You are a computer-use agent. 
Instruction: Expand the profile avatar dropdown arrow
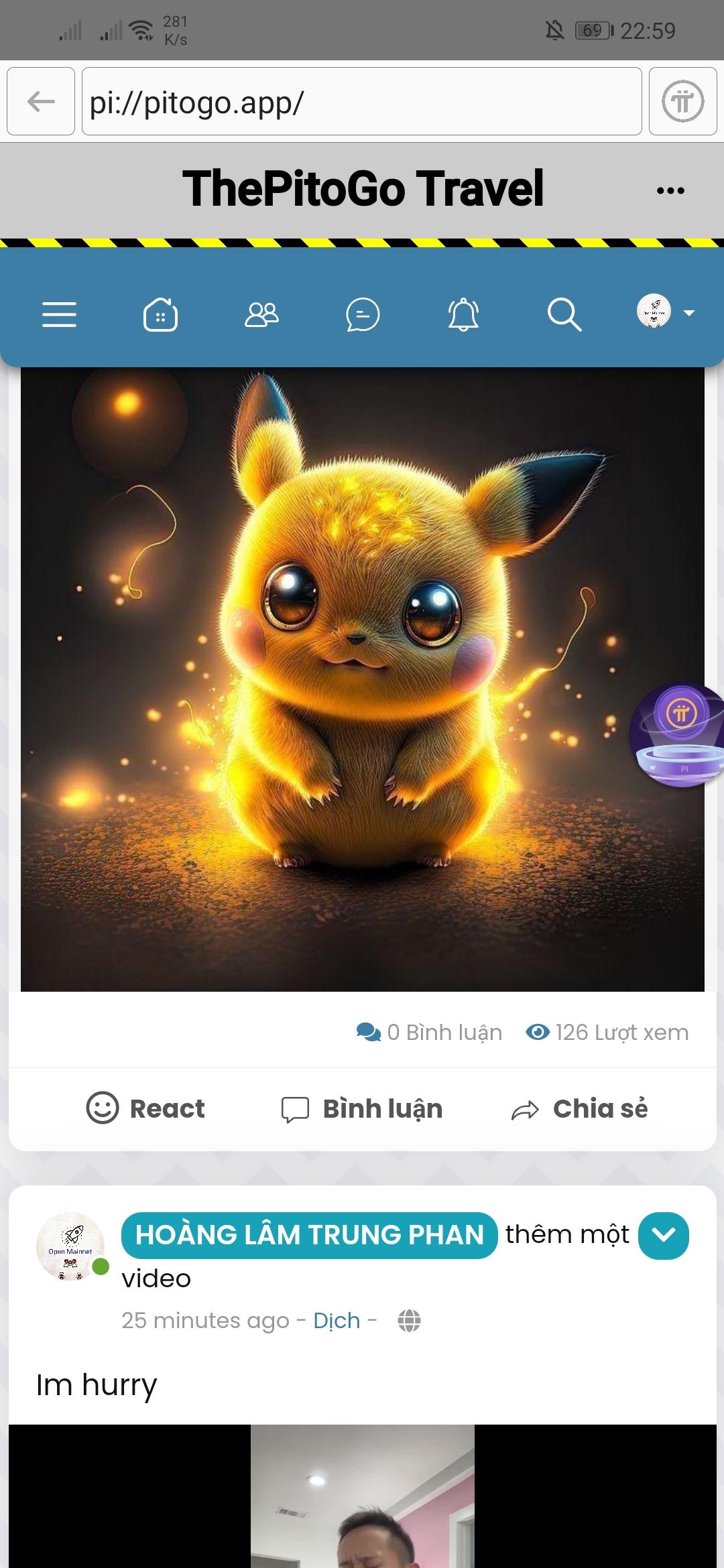tap(688, 312)
